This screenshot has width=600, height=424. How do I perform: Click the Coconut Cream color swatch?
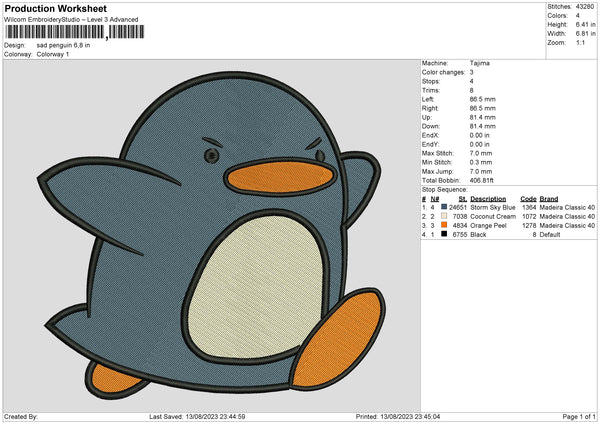[444, 216]
